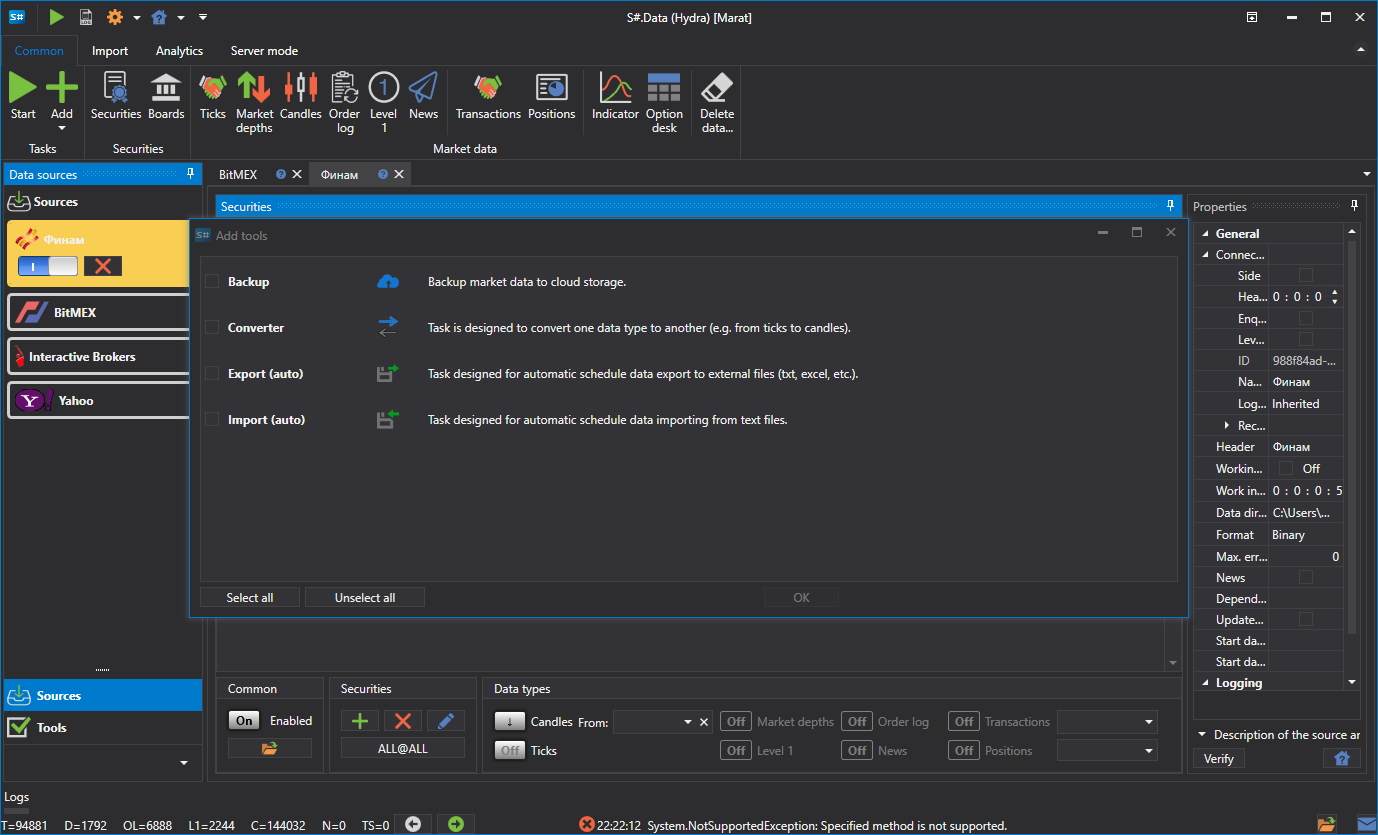
Task: Open the Candles market data view
Action: pos(301,97)
